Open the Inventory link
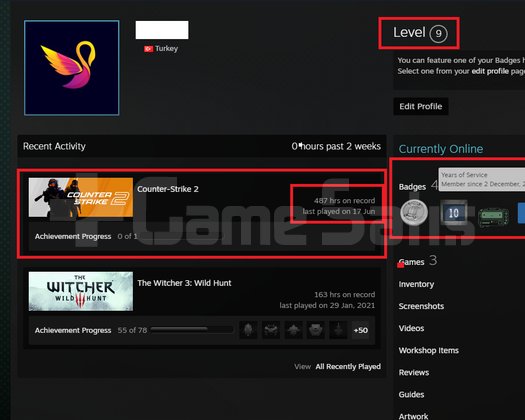 click(416, 284)
